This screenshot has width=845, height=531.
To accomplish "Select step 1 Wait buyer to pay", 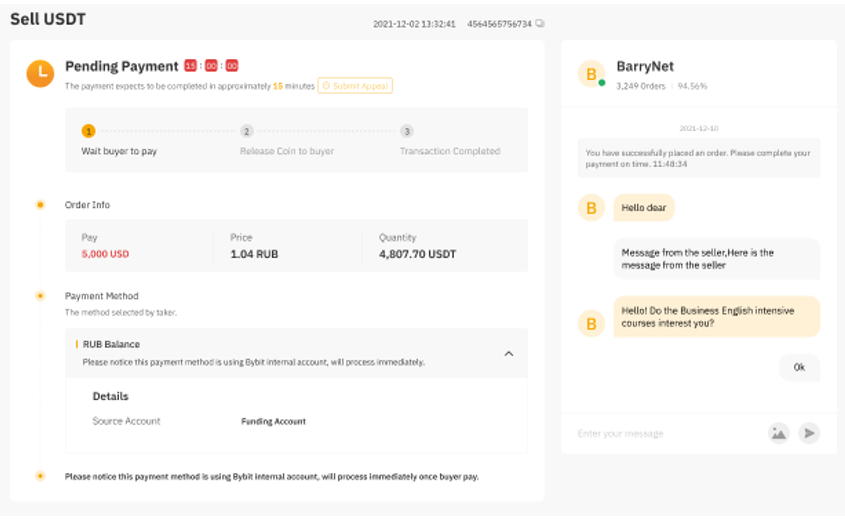I will (x=89, y=131).
